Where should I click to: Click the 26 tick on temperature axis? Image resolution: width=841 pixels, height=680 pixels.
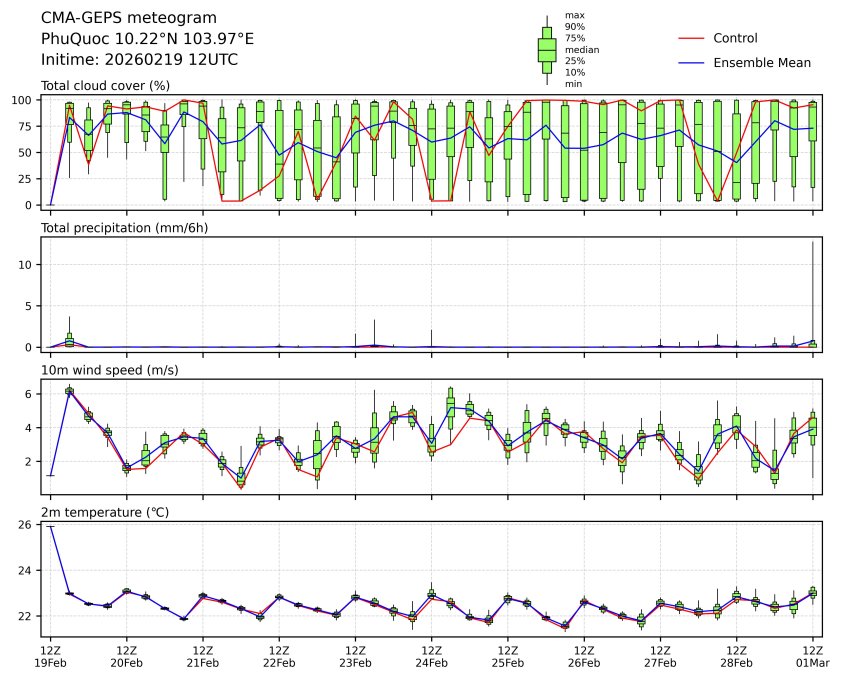click(x=29, y=525)
